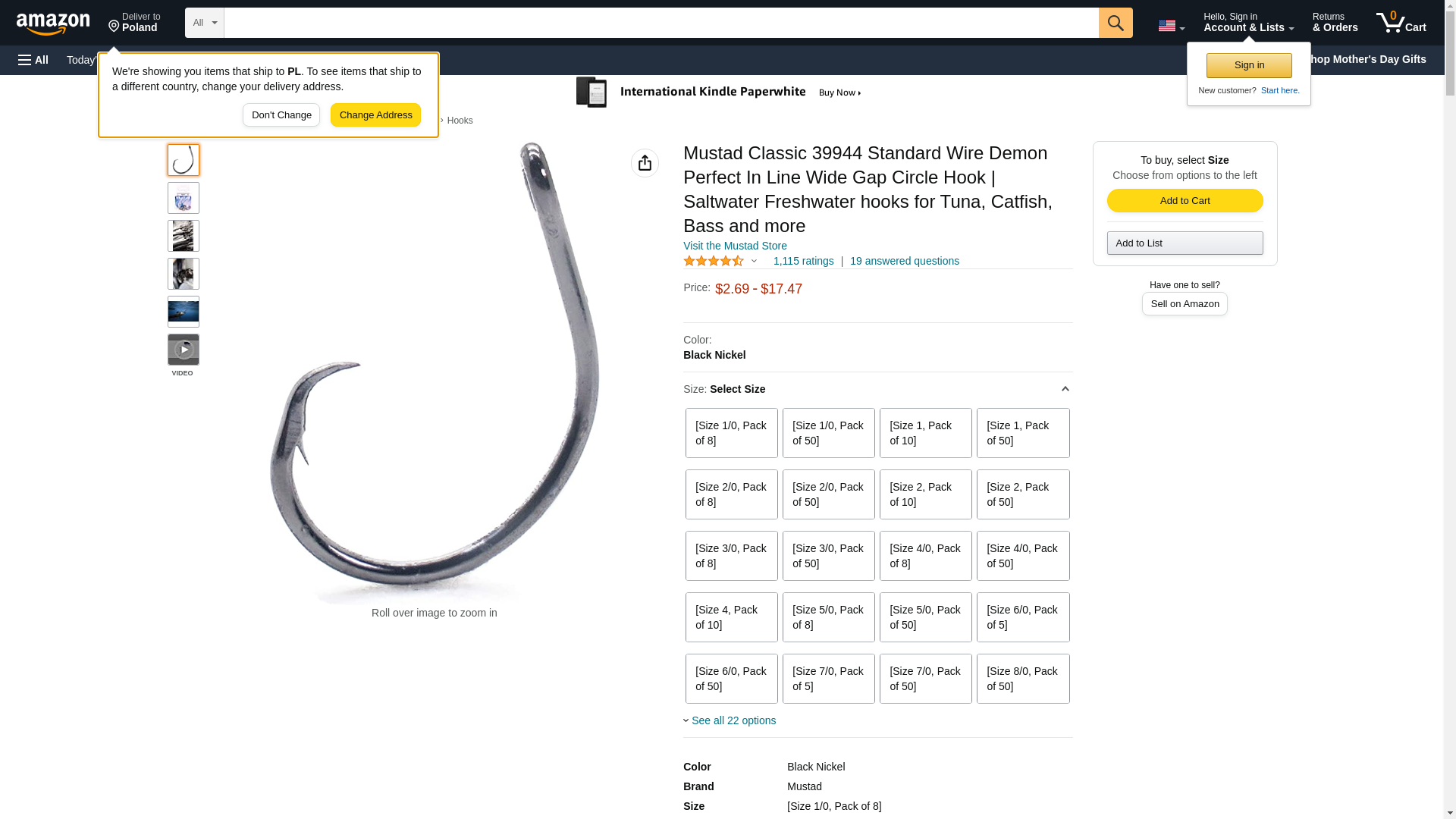Choose Size 7/0, Pack of 5 option
Viewport: 1456px width, 819px height.
[828, 679]
